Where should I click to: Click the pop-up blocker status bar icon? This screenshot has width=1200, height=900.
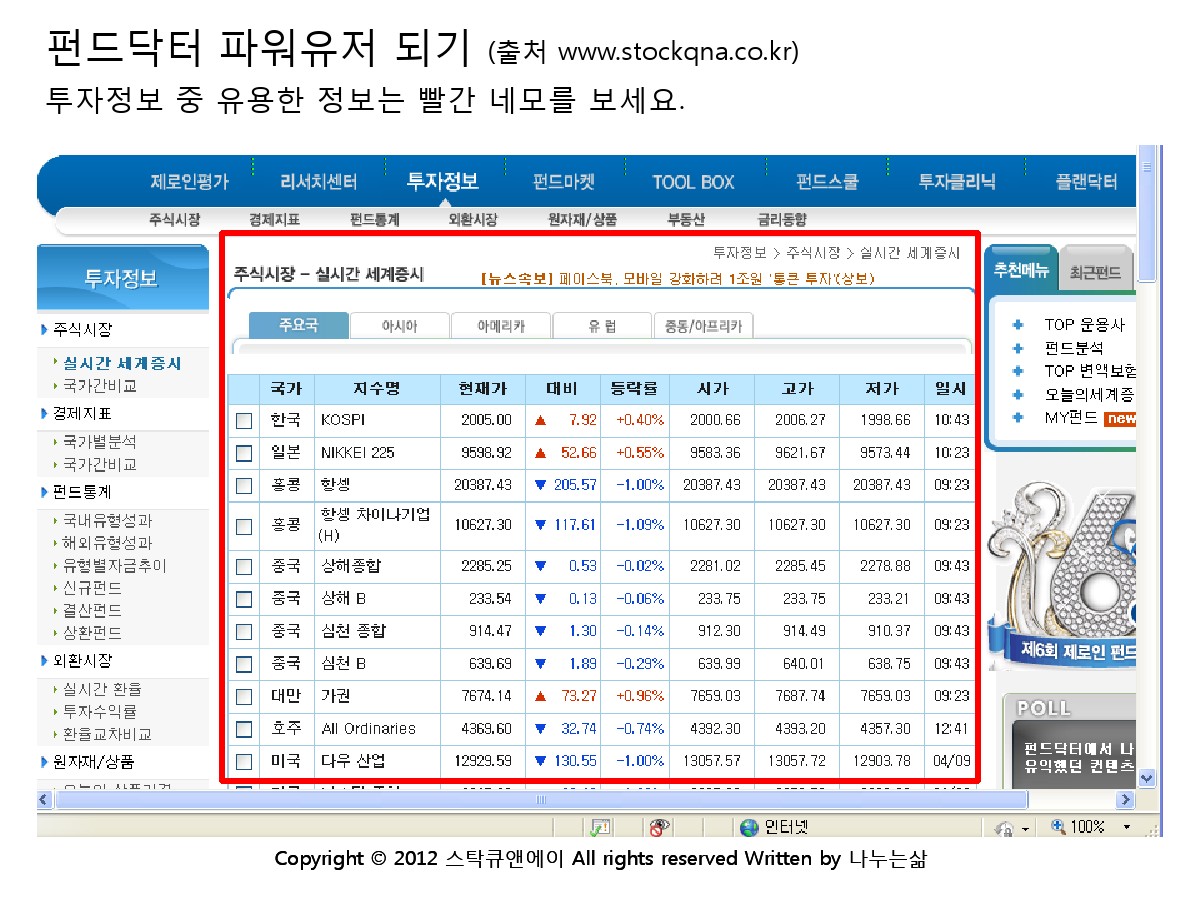click(x=600, y=827)
